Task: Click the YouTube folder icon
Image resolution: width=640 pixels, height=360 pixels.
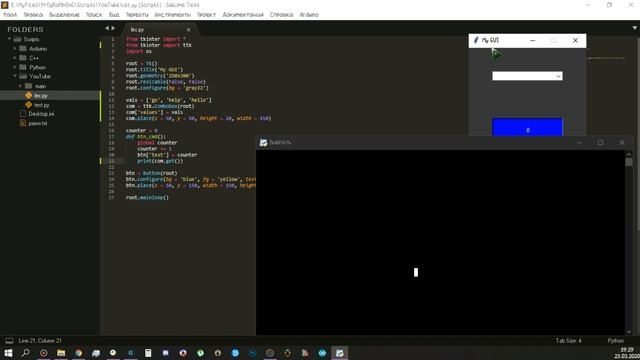Action: (23, 76)
